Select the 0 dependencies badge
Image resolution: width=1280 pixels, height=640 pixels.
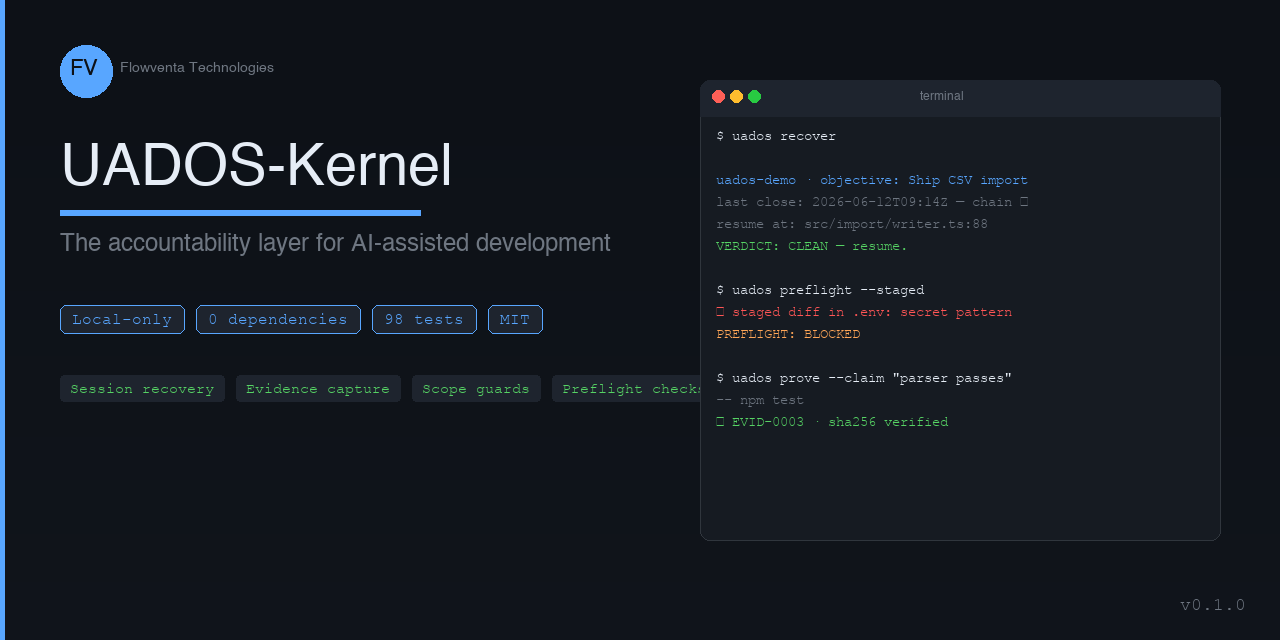pyautogui.click(x=278, y=319)
